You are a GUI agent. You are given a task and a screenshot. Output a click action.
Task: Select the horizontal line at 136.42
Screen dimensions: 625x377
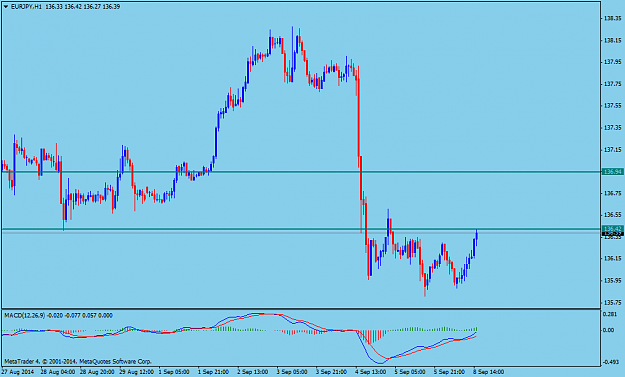pos(301,229)
